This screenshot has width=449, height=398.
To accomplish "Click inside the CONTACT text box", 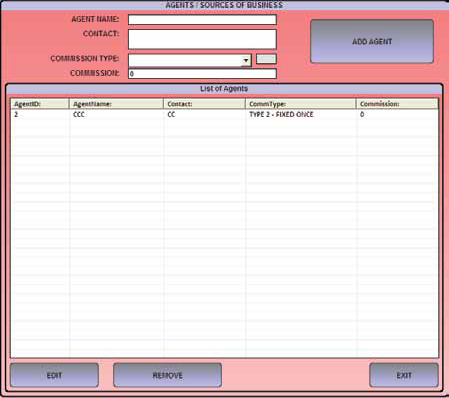I will pos(202,39).
